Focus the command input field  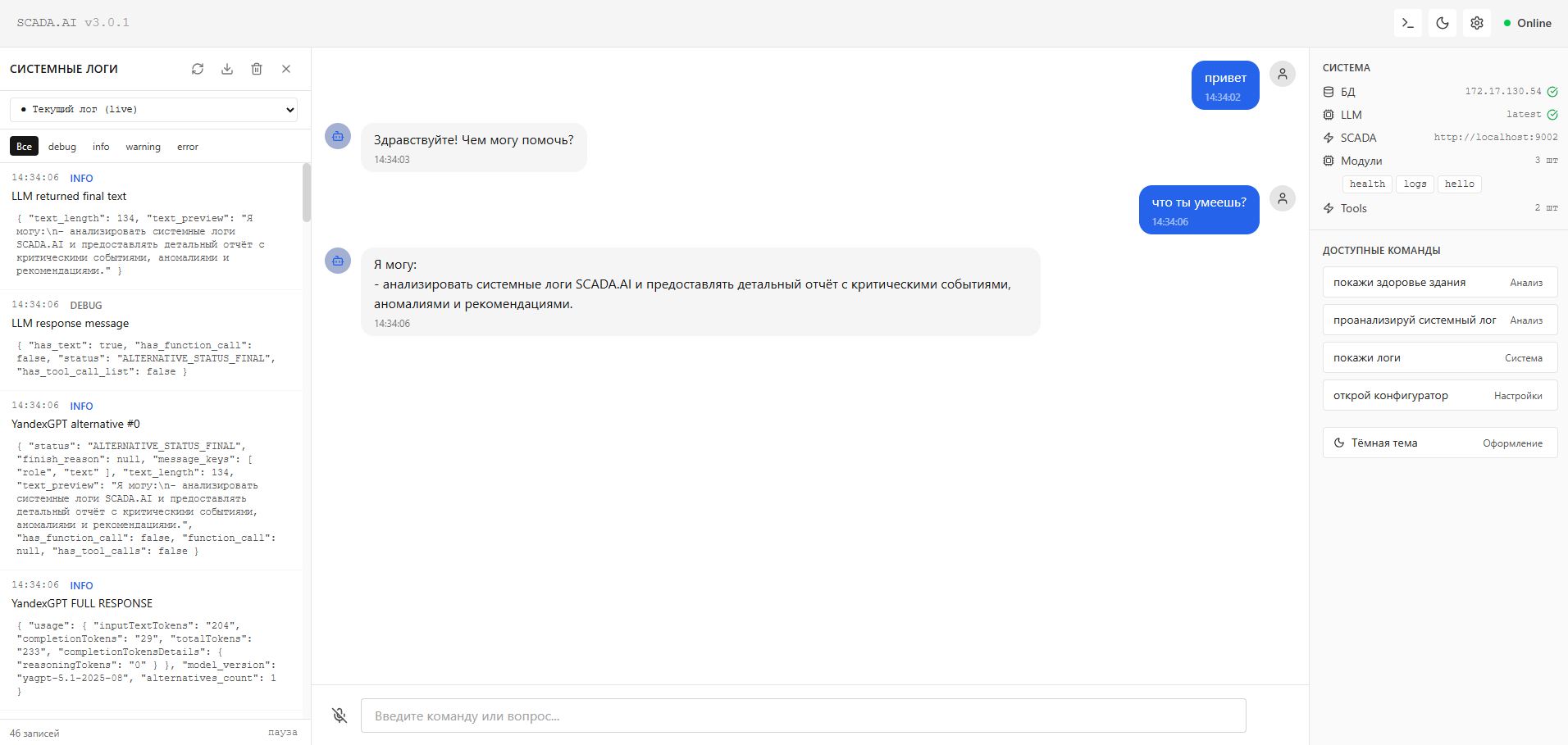click(x=803, y=715)
